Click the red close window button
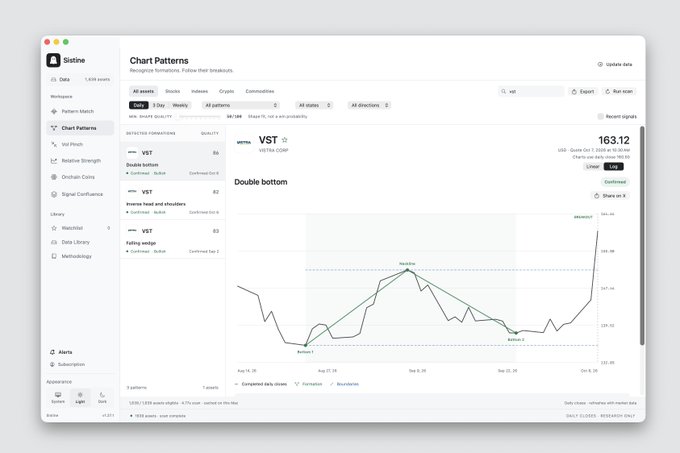The width and height of the screenshot is (680, 453). (47, 42)
